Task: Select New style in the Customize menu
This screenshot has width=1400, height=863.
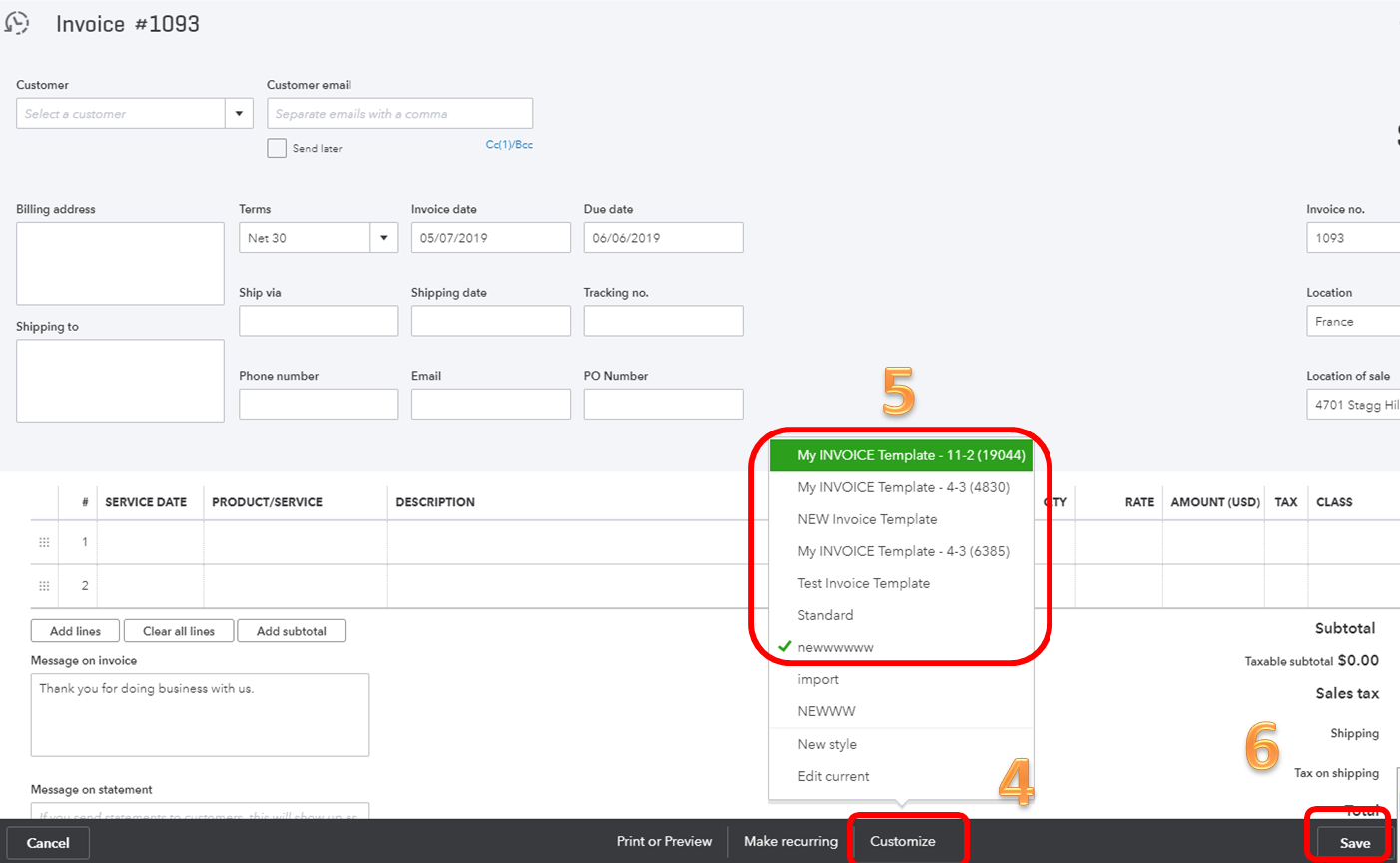Action: (827, 744)
